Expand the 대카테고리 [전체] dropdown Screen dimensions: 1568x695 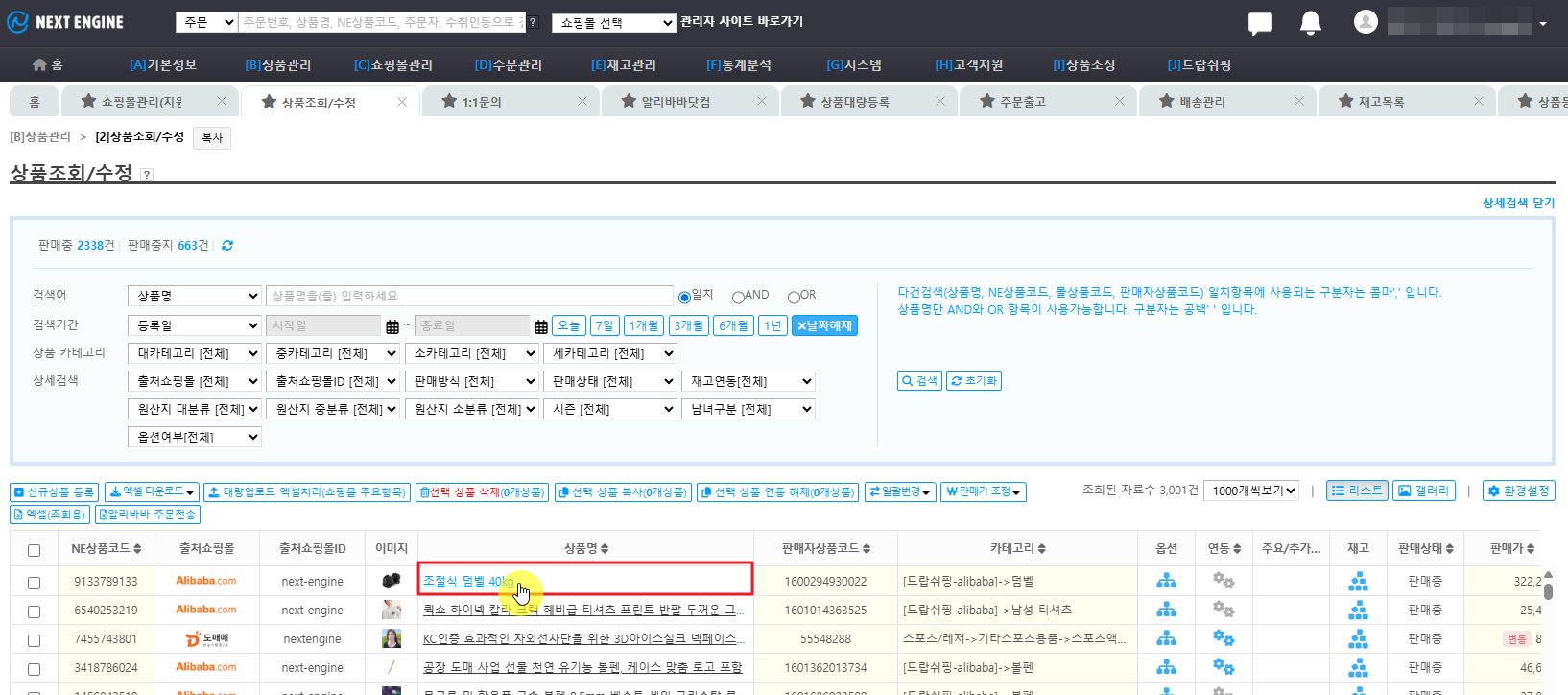click(x=194, y=353)
